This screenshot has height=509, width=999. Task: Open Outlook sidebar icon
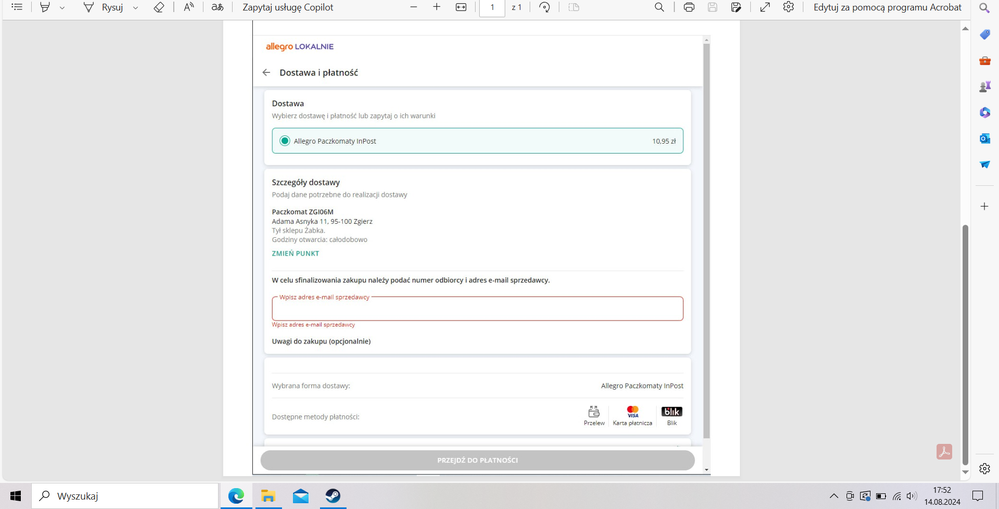pyautogui.click(x=984, y=138)
